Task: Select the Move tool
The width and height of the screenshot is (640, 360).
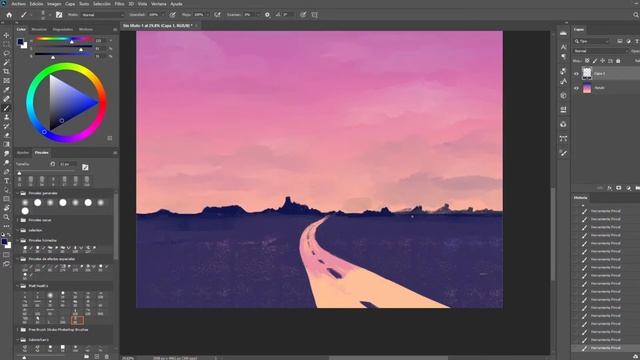Action: click(x=7, y=35)
